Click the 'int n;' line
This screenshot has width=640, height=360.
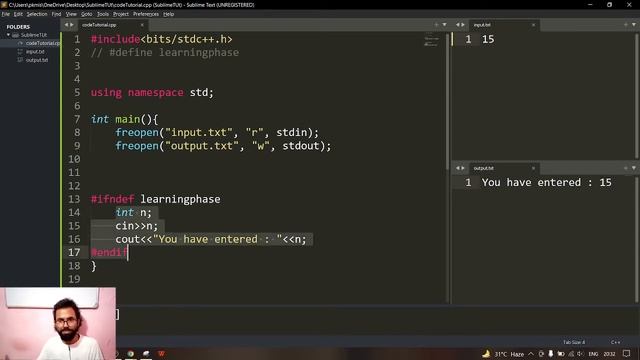coord(133,213)
